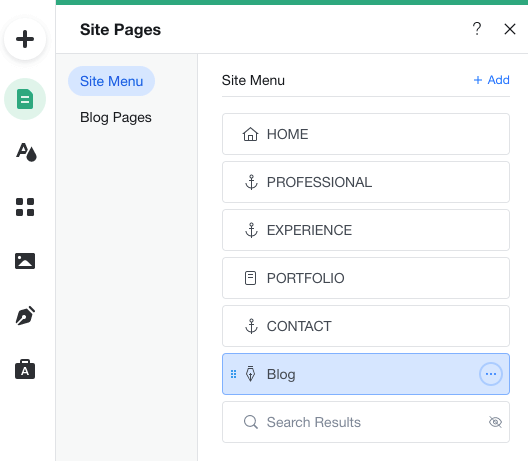Click the magnifier icon beside Search Results
Screen dimensions: 528x461
pos(251,422)
